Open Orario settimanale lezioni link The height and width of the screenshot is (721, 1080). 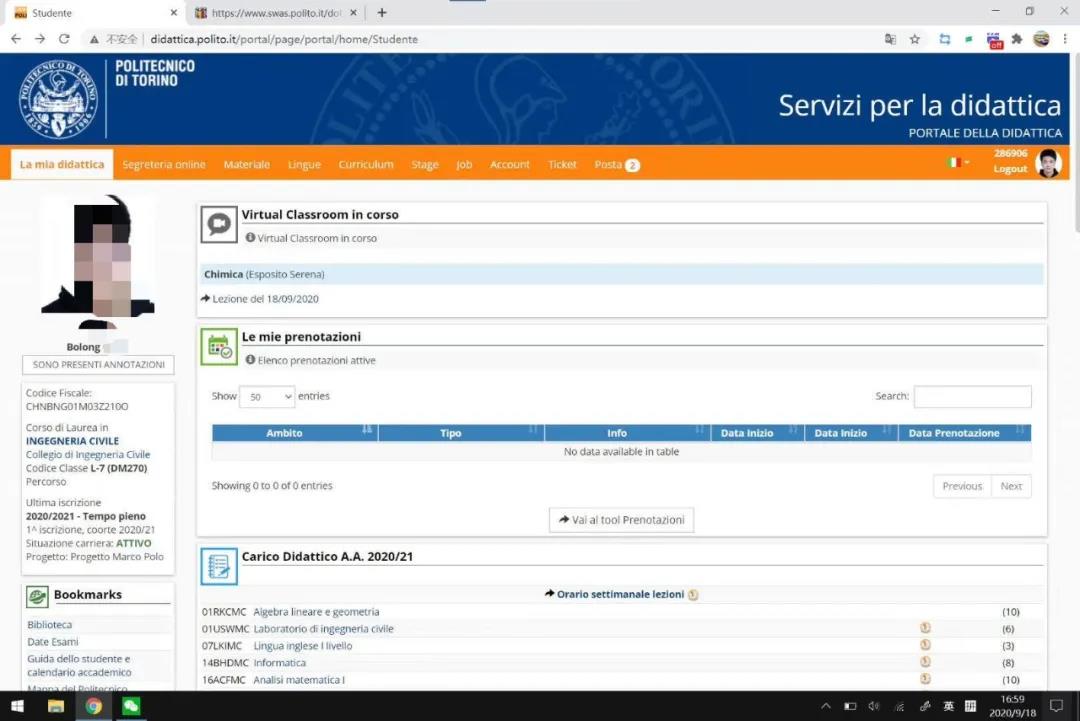click(x=620, y=594)
